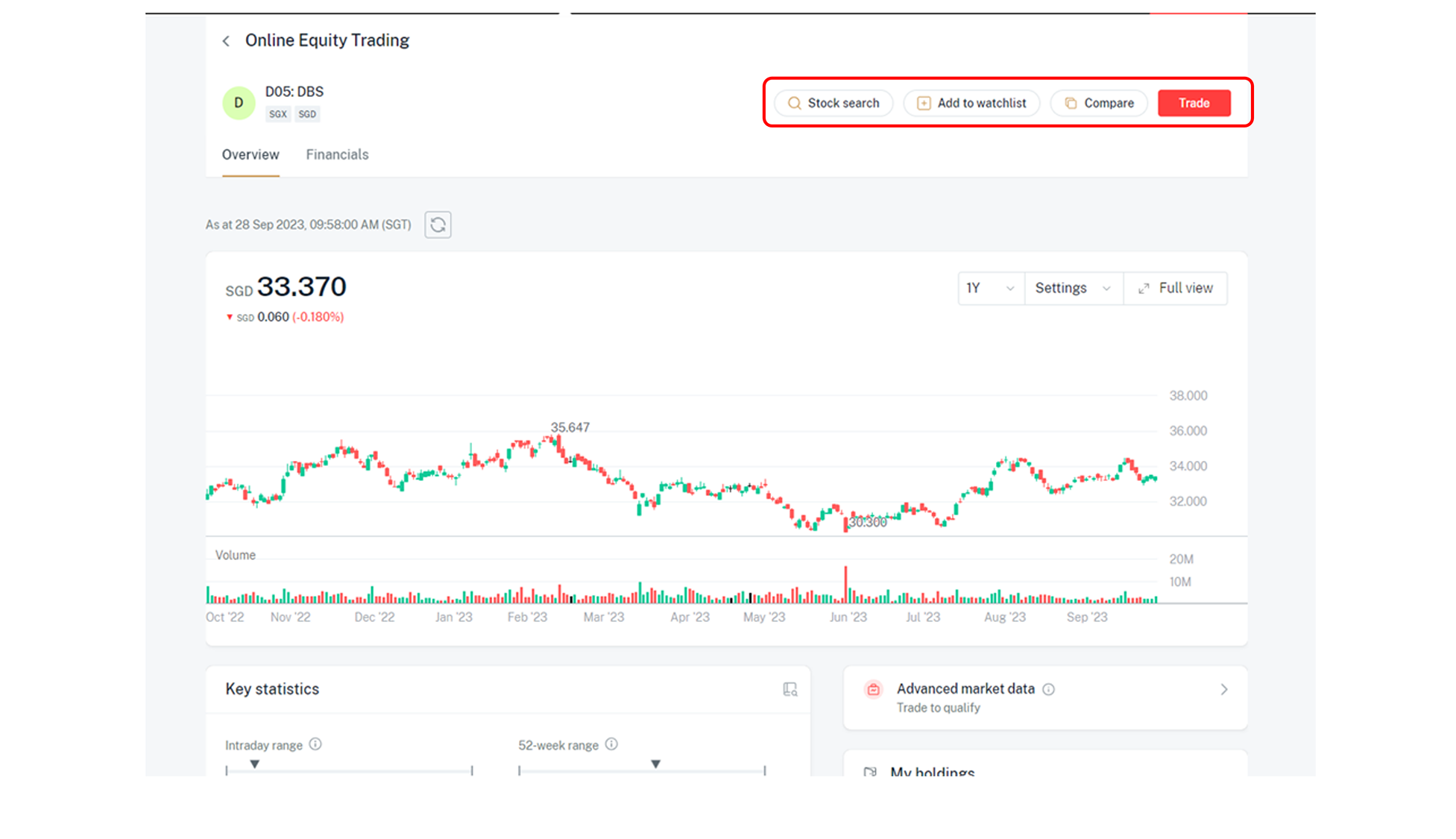1456x839 pixels.
Task: Click the D stock avatar icon
Action: click(x=239, y=103)
